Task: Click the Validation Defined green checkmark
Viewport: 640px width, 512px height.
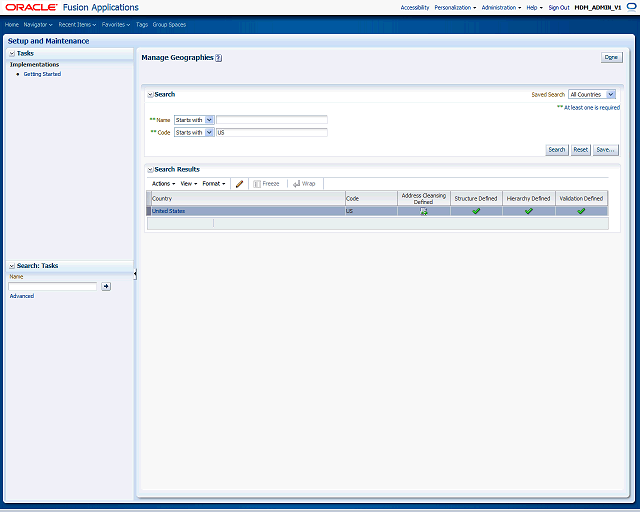Action: click(581, 211)
